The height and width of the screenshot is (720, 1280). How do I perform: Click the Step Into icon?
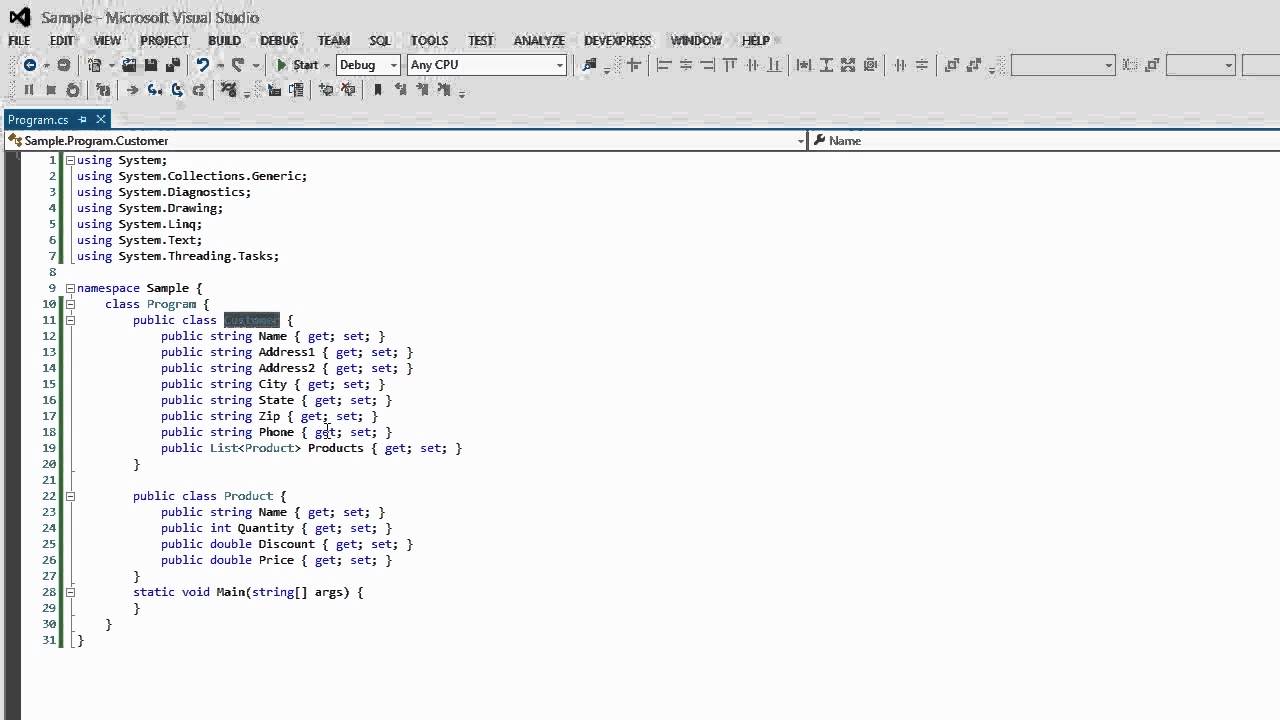coord(154,90)
